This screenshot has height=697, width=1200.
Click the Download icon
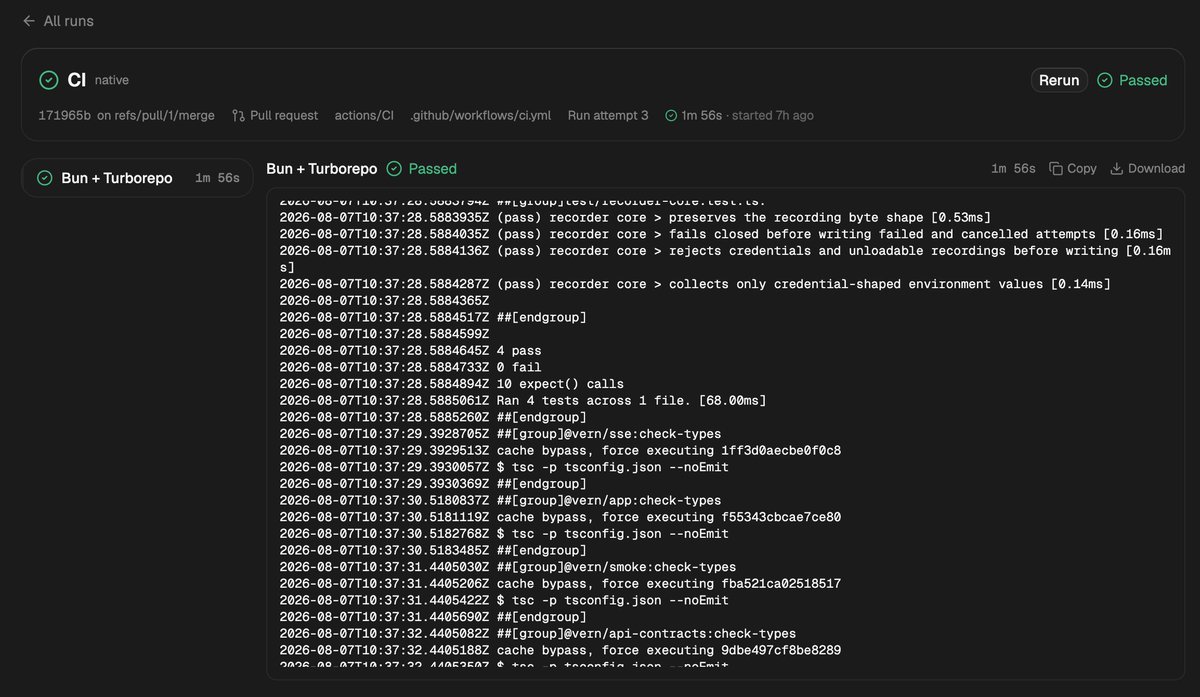pos(1117,168)
